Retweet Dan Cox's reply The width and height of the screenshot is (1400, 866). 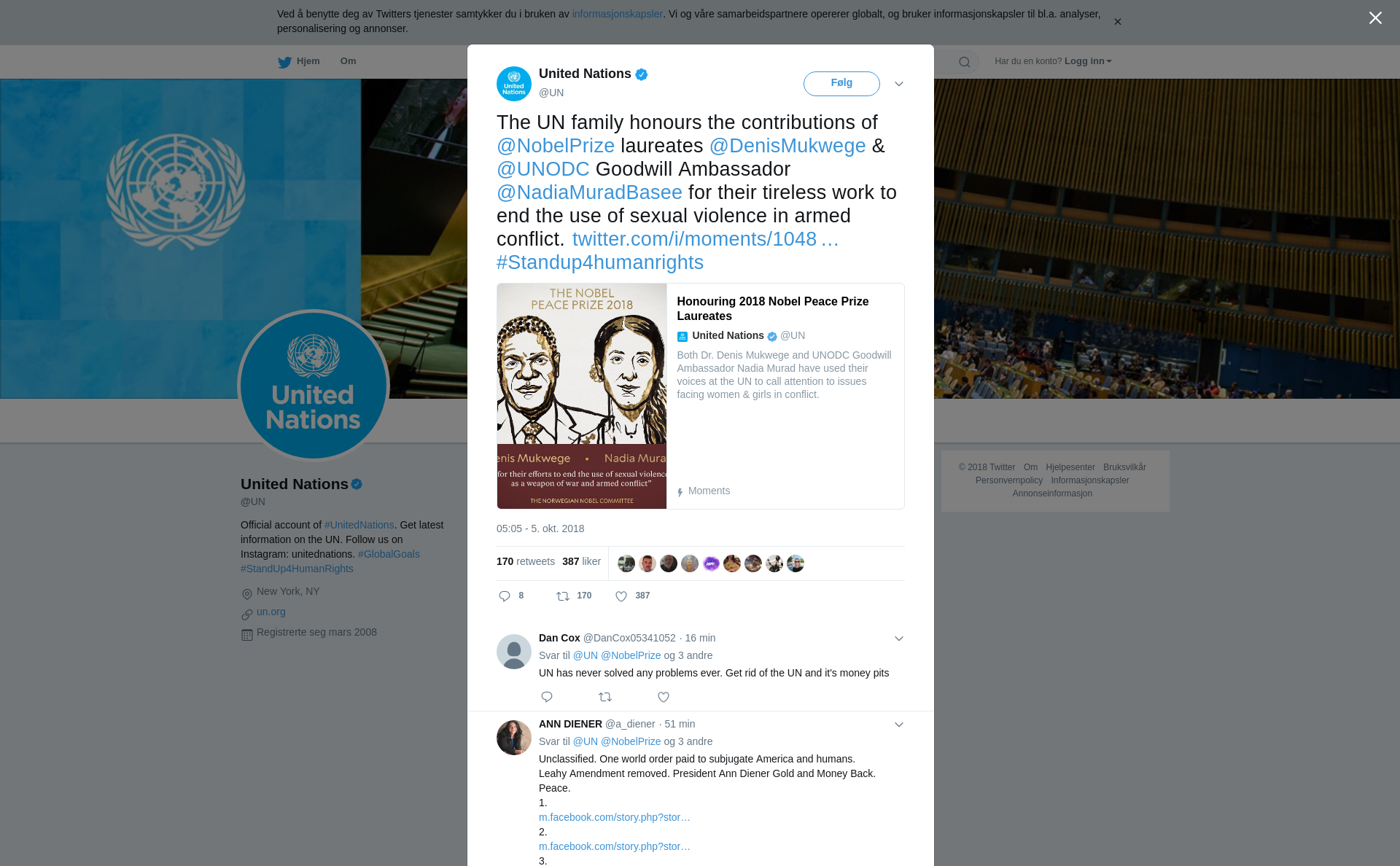pos(605,697)
